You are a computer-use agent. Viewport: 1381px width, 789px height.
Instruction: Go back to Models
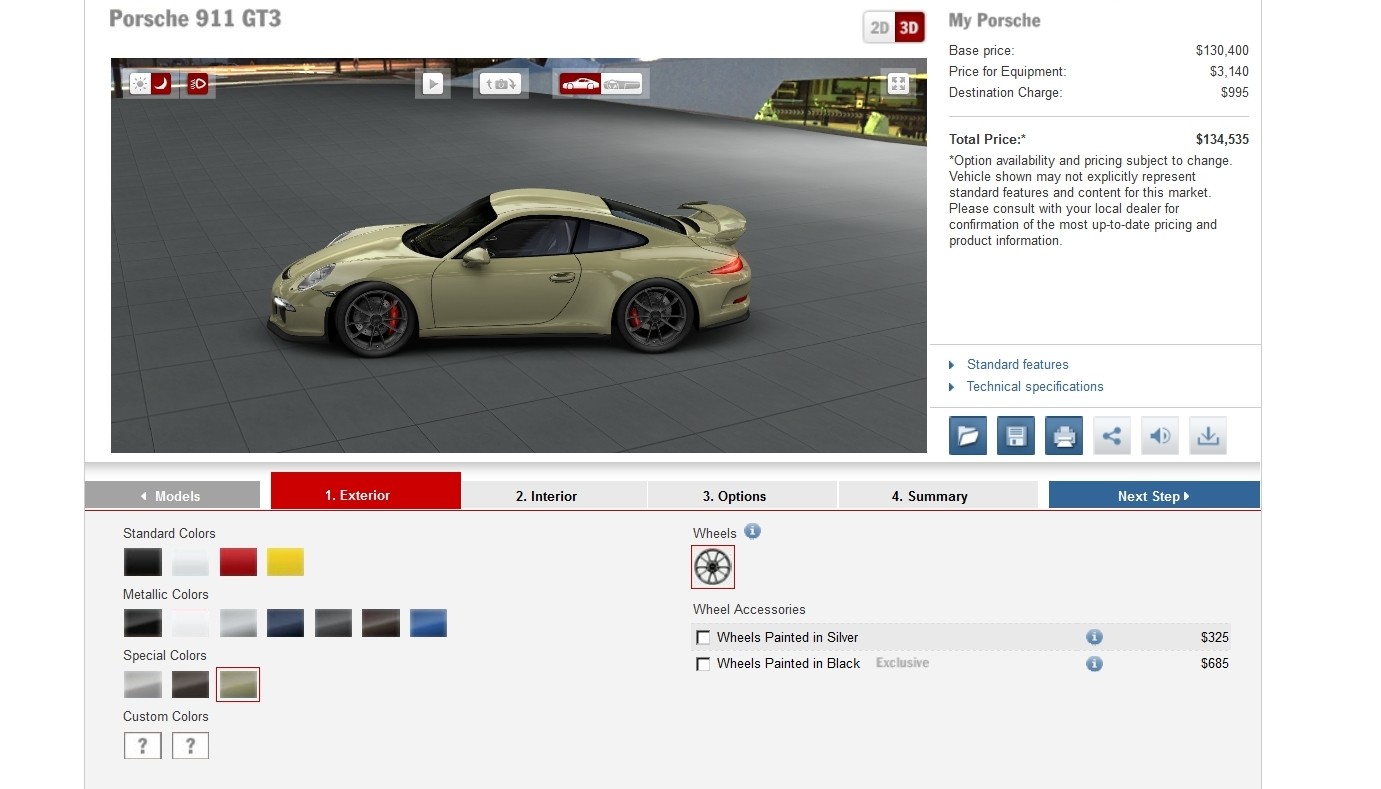click(x=172, y=495)
